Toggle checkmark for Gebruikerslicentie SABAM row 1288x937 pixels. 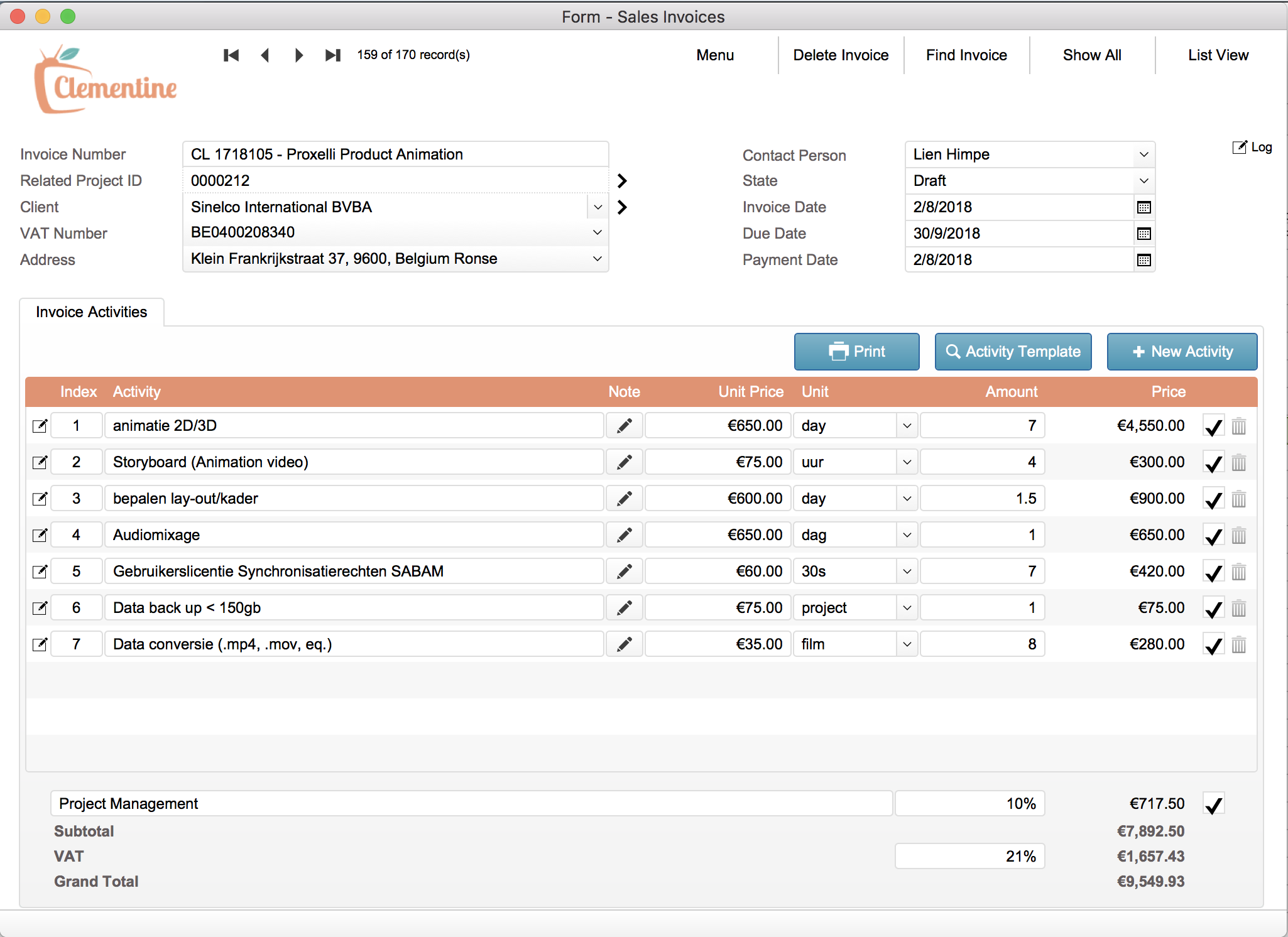[1214, 572]
